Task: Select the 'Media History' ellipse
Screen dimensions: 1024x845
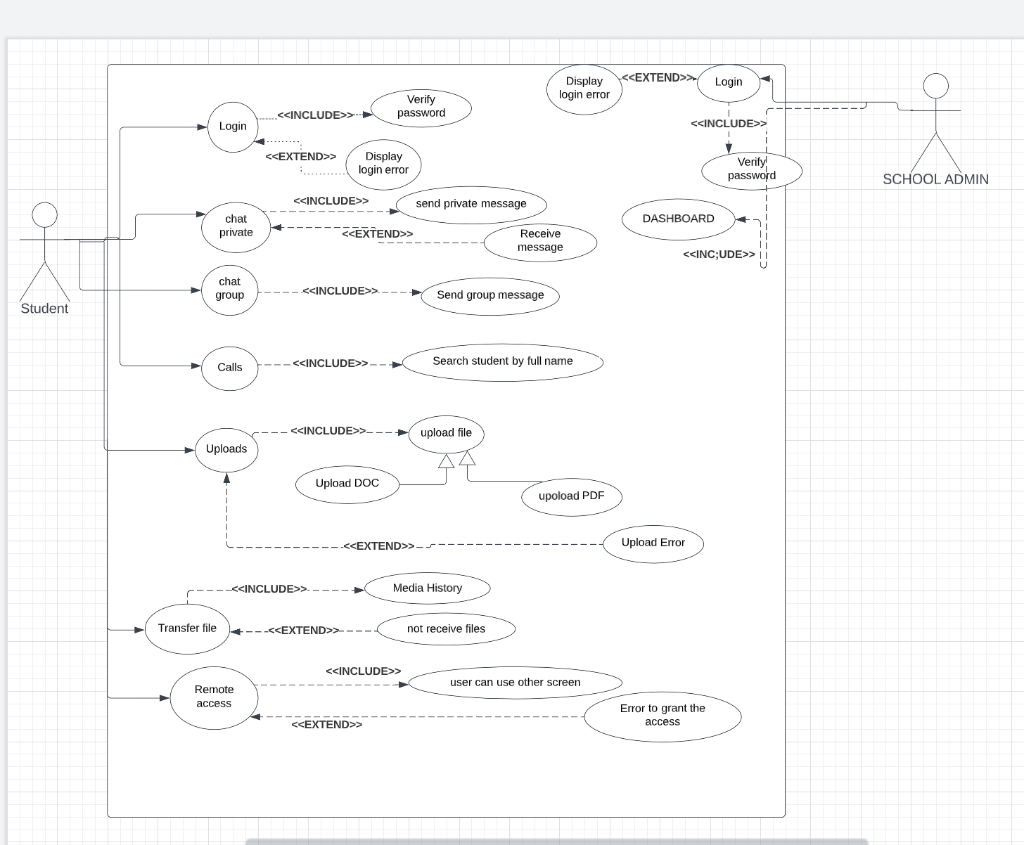Action: (x=427, y=589)
